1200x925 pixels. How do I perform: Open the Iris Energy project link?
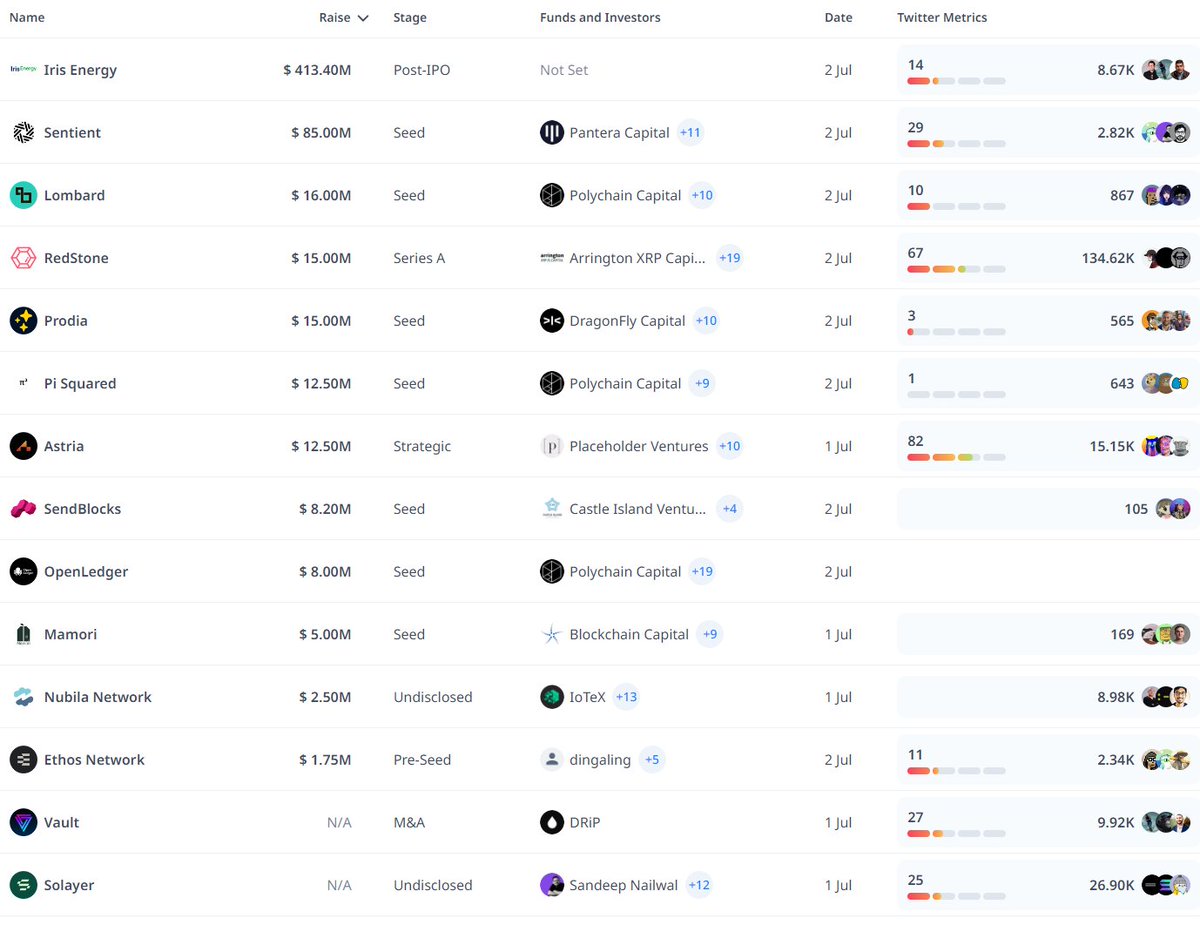click(x=80, y=70)
